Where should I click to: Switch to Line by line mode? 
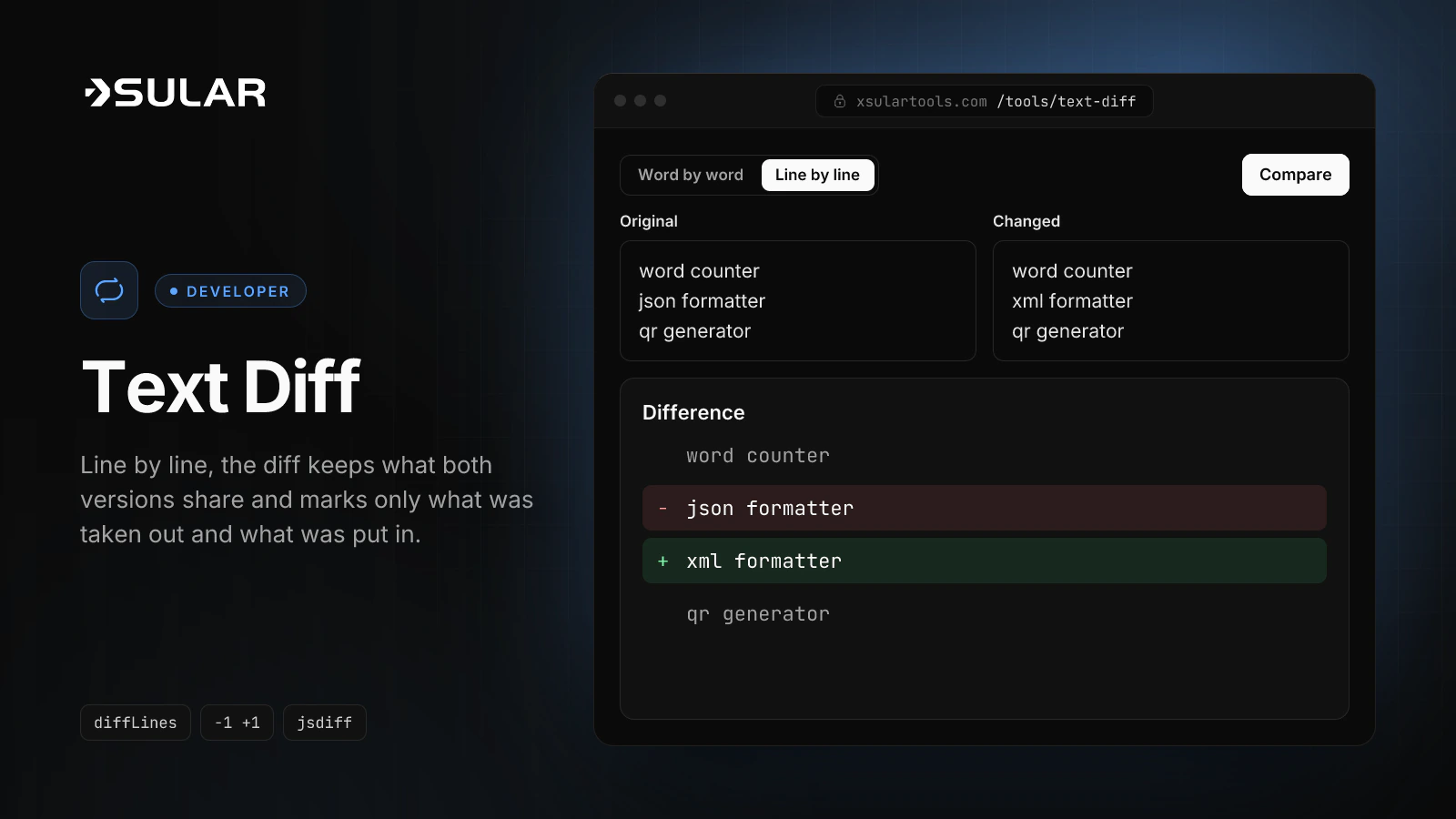817,175
